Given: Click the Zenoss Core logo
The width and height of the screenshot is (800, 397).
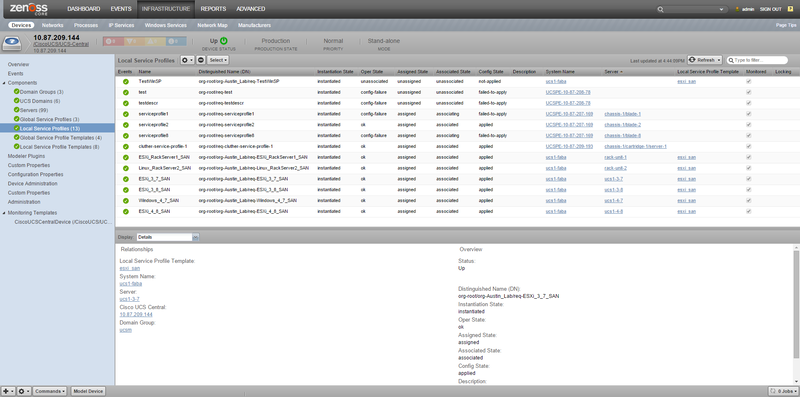Looking at the screenshot, I should (29, 8).
